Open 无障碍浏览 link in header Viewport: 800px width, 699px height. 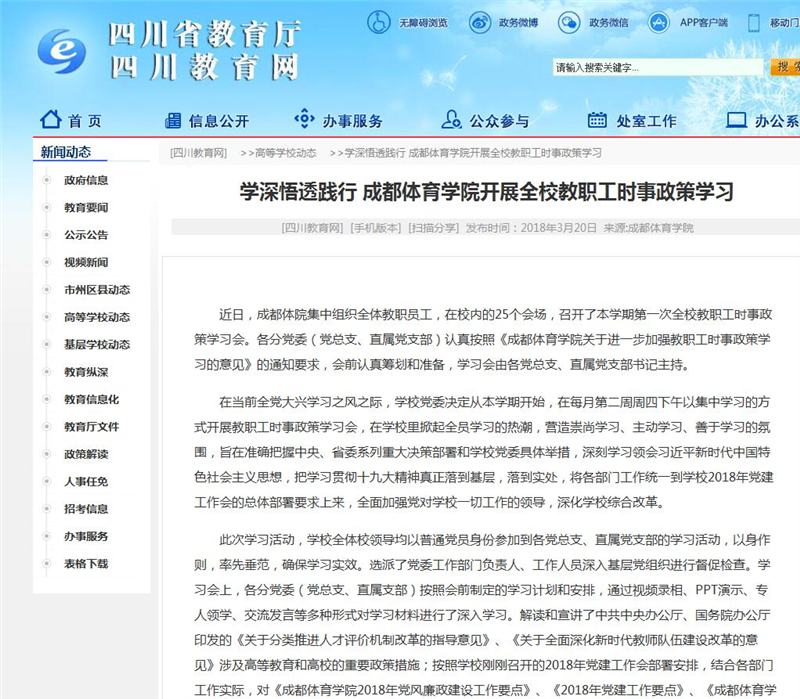pyautogui.click(x=423, y=23)
